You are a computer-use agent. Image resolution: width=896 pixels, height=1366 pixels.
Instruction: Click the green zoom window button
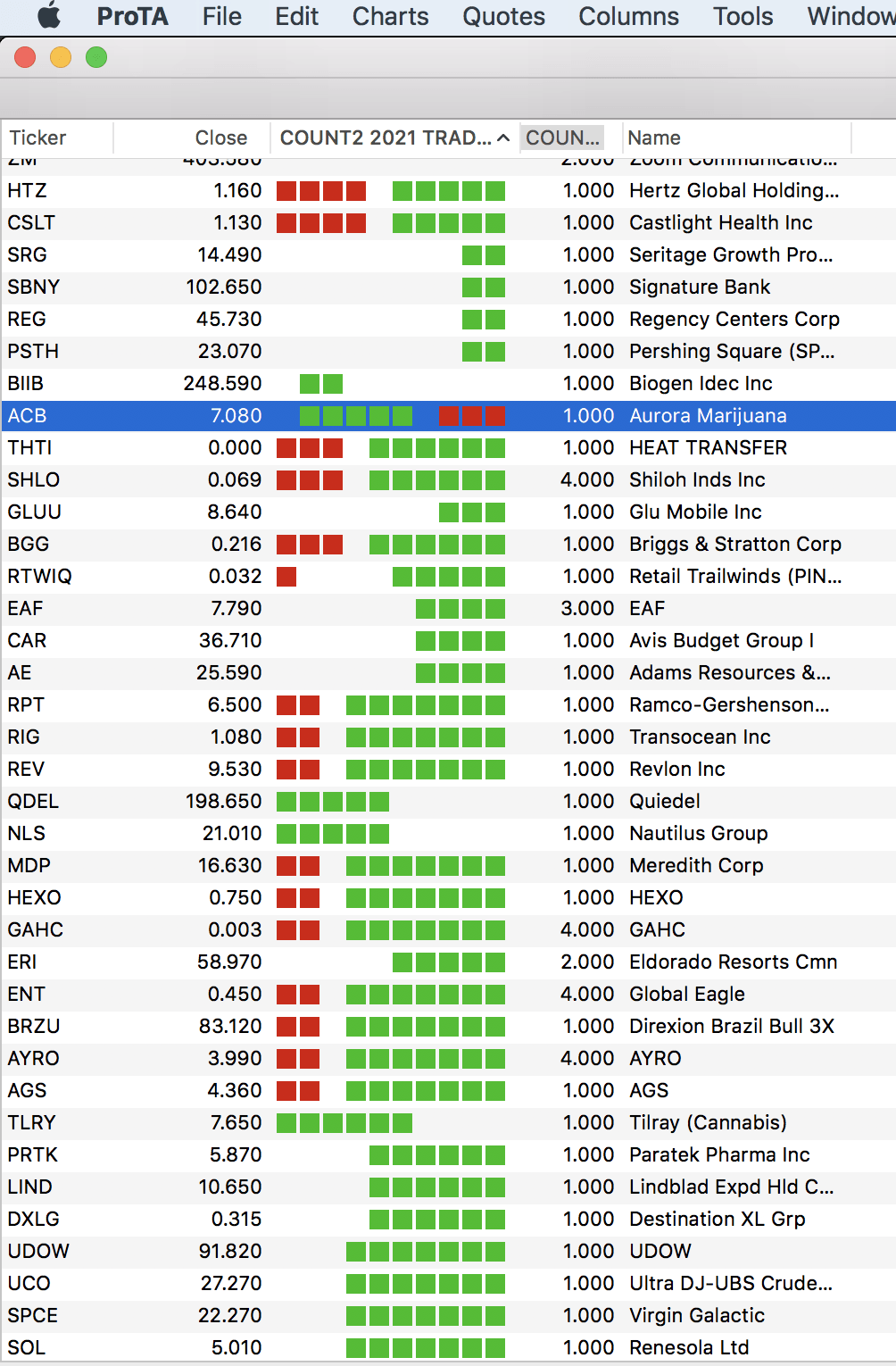point(96,58)
